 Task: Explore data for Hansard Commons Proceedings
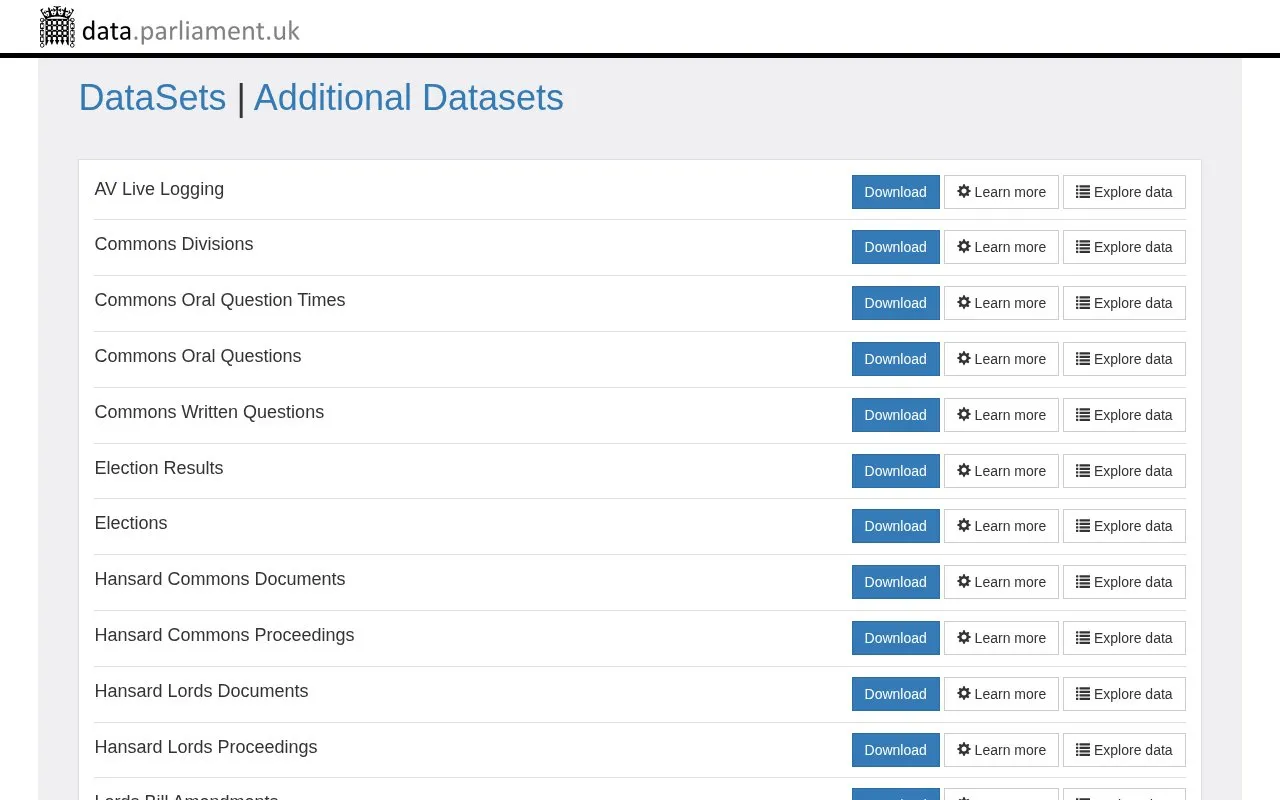1124,638
